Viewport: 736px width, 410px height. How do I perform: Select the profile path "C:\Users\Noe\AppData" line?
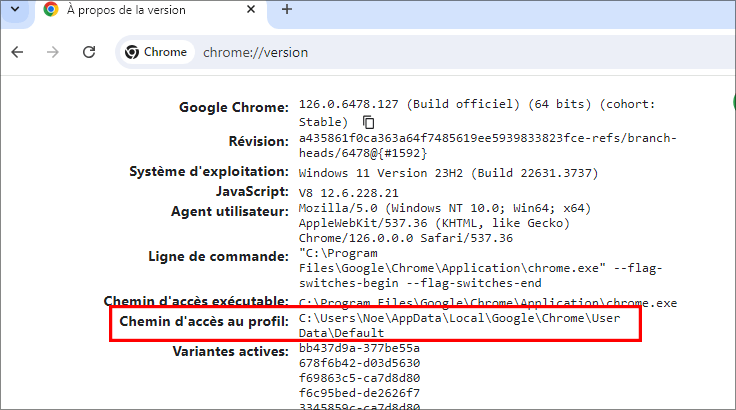coord(460,318)
